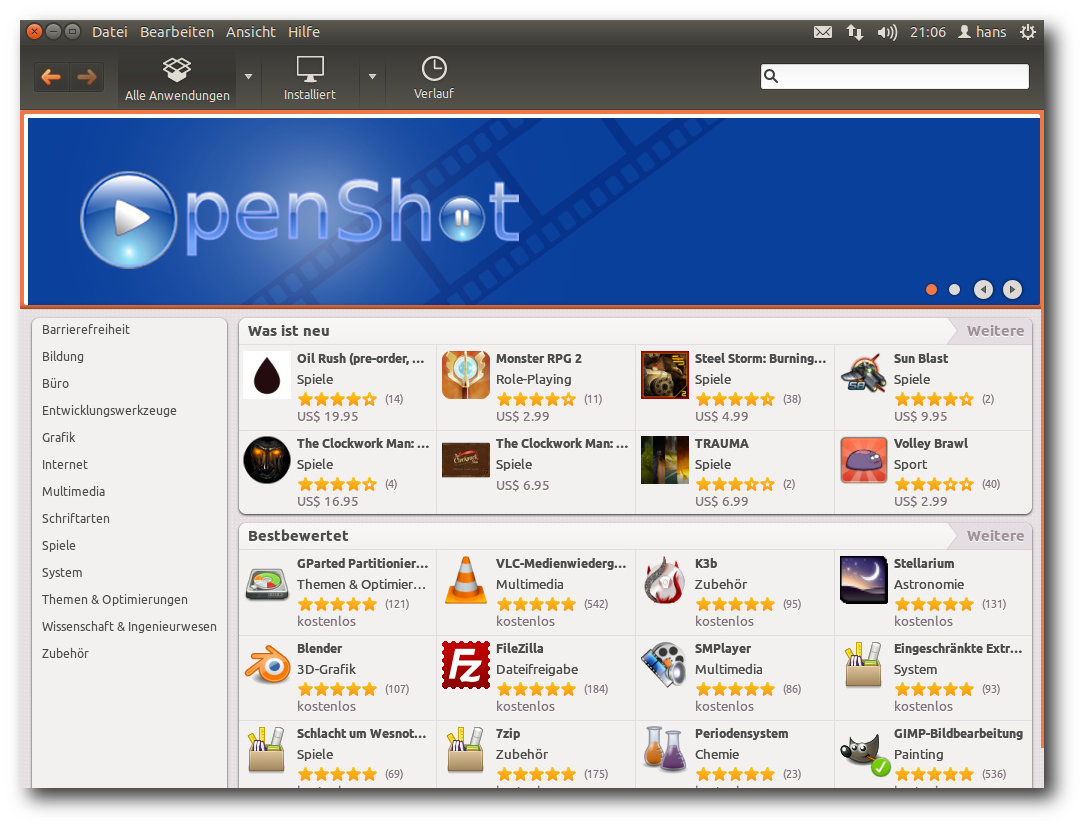Screen dimensions: 1084x828
Task: Open Blender icon
Action: pos(267,665)
